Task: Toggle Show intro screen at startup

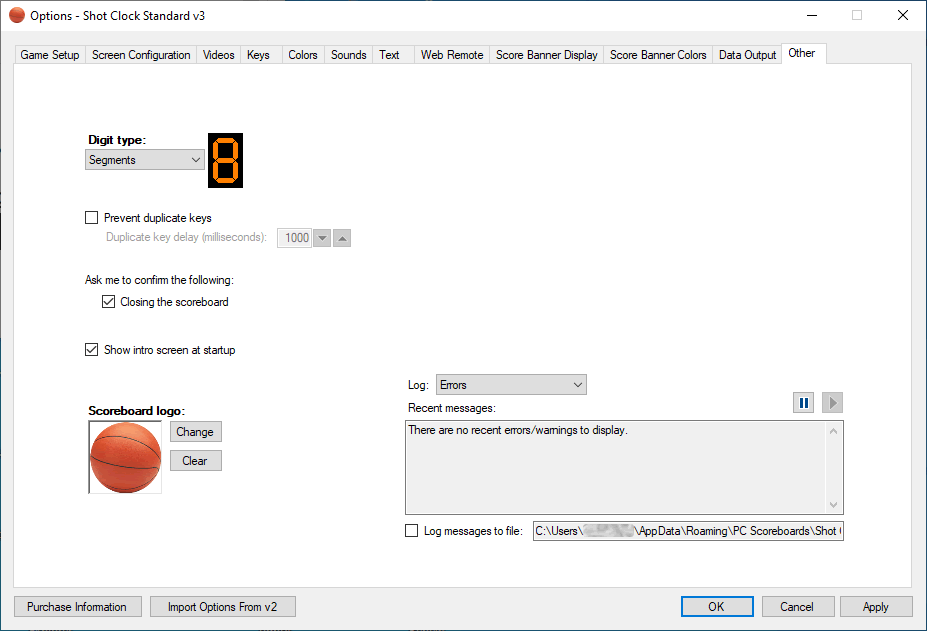Action: 92,350
